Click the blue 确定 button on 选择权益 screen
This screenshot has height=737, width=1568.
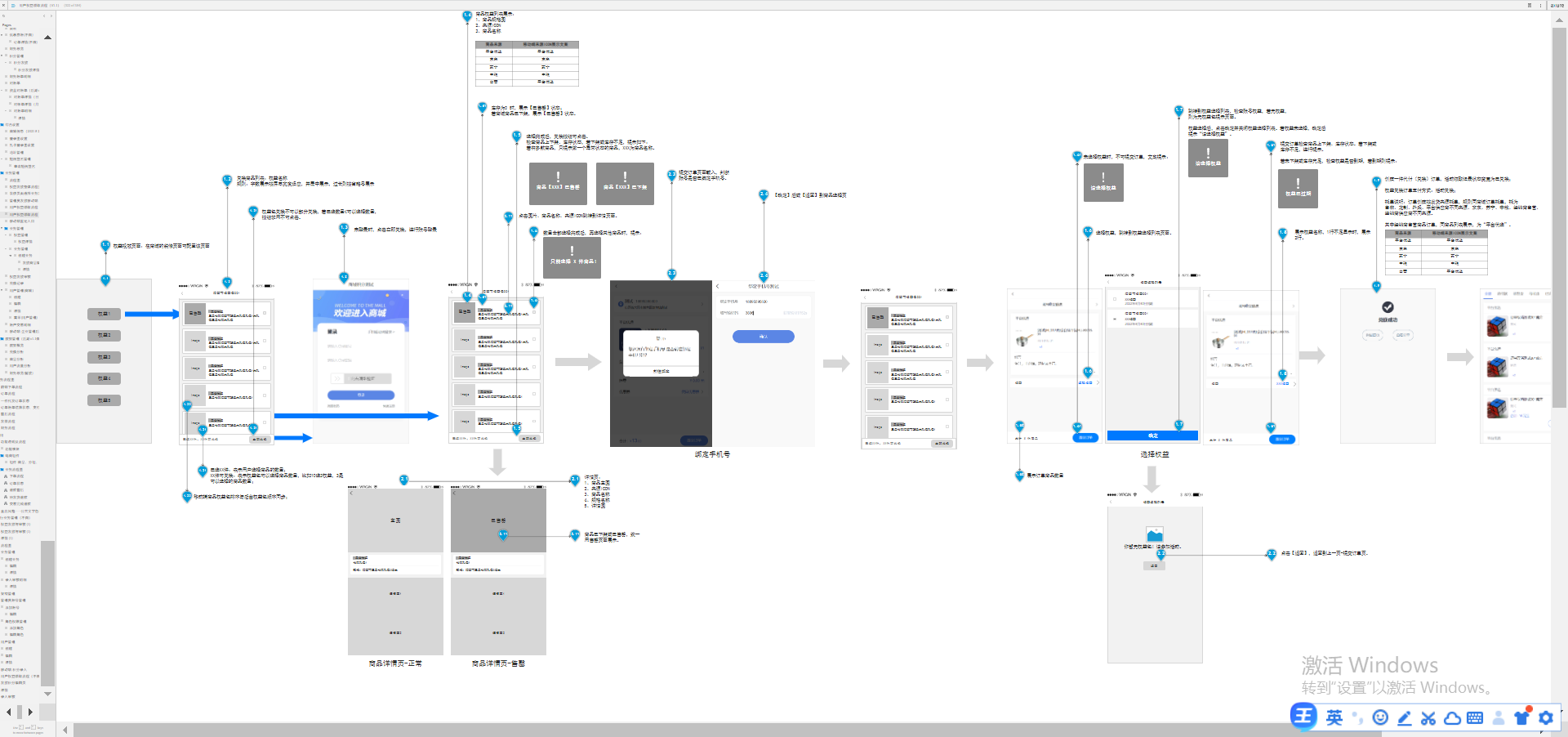(x=1152, y=435)
